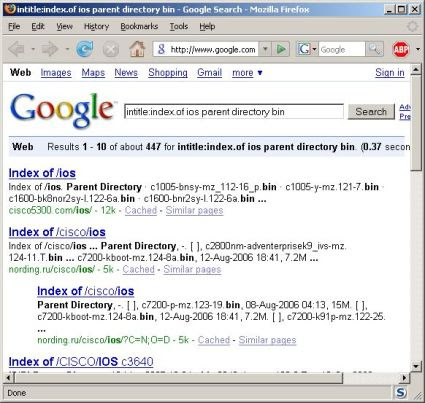This screenshot has height=403, width=425.
Task: Click the Back navigation arrow
Action: click(x=17, y=50)
